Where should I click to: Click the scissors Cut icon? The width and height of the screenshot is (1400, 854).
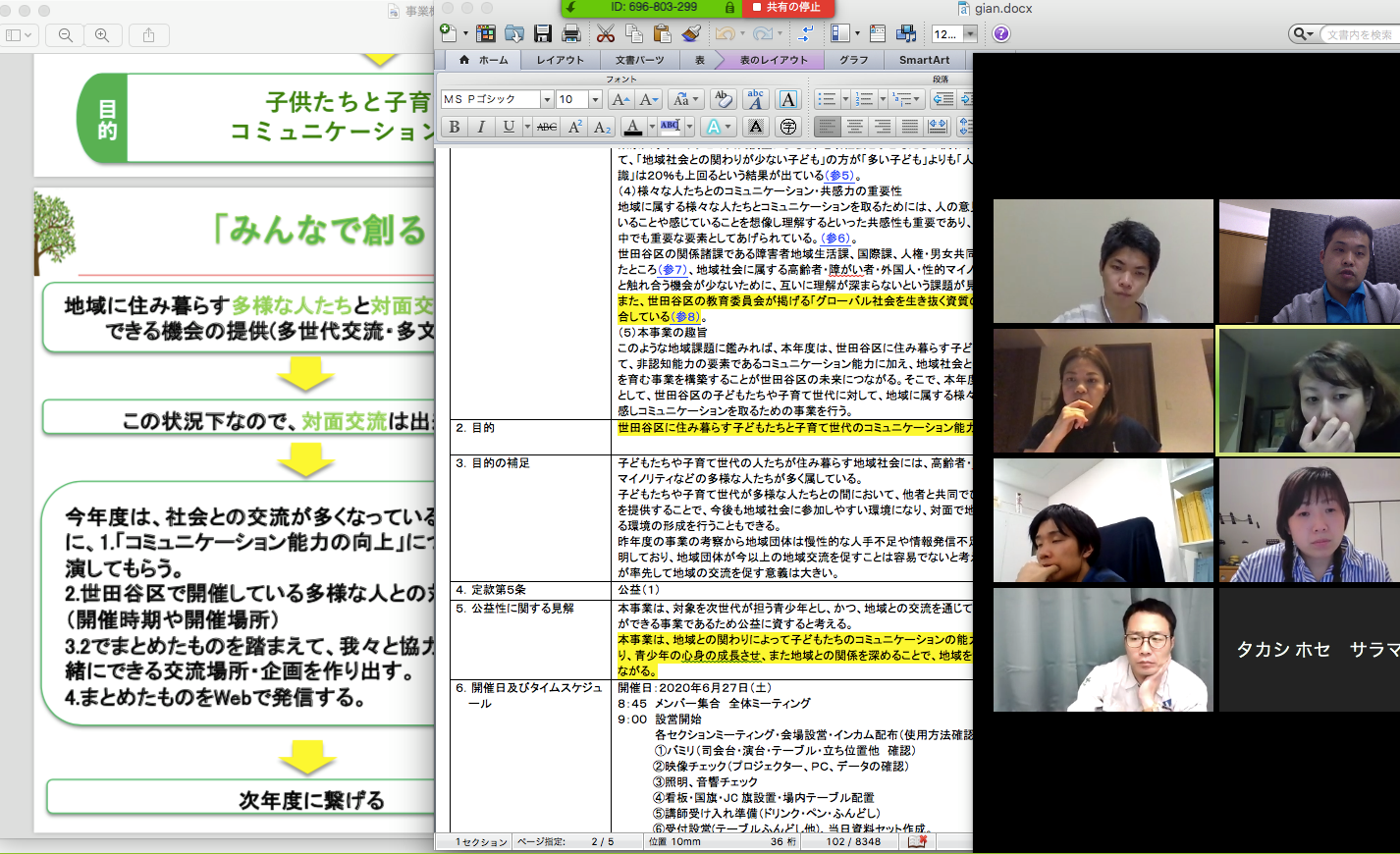point(606,34)
